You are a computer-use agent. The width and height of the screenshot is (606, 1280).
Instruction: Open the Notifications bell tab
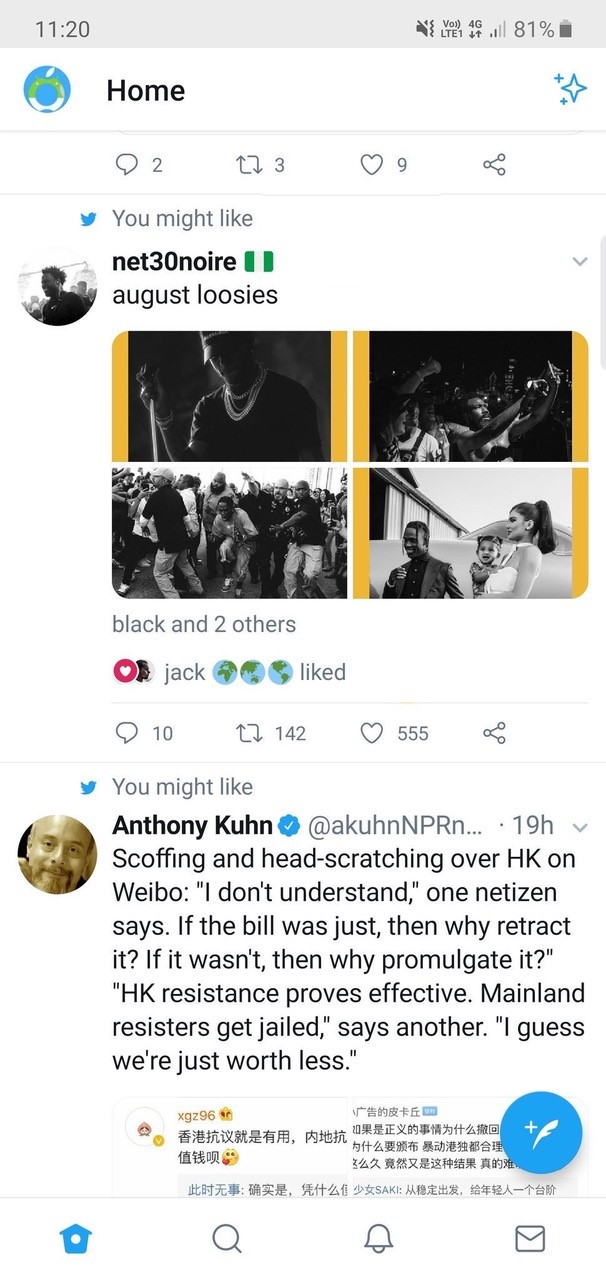point(378,1238)
